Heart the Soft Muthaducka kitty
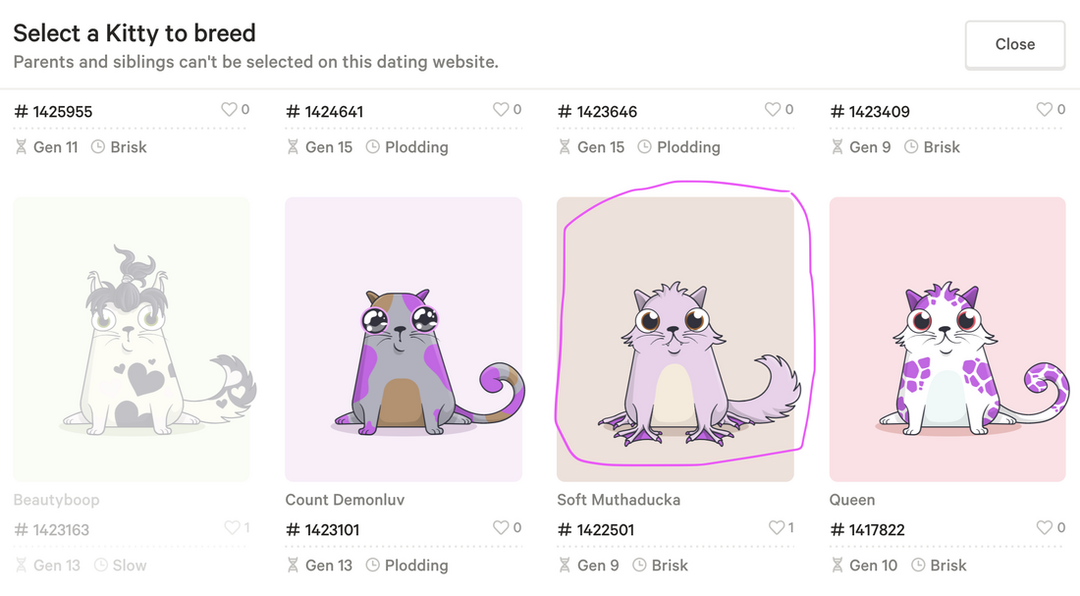1080x596 pixels. click(776, 528)
